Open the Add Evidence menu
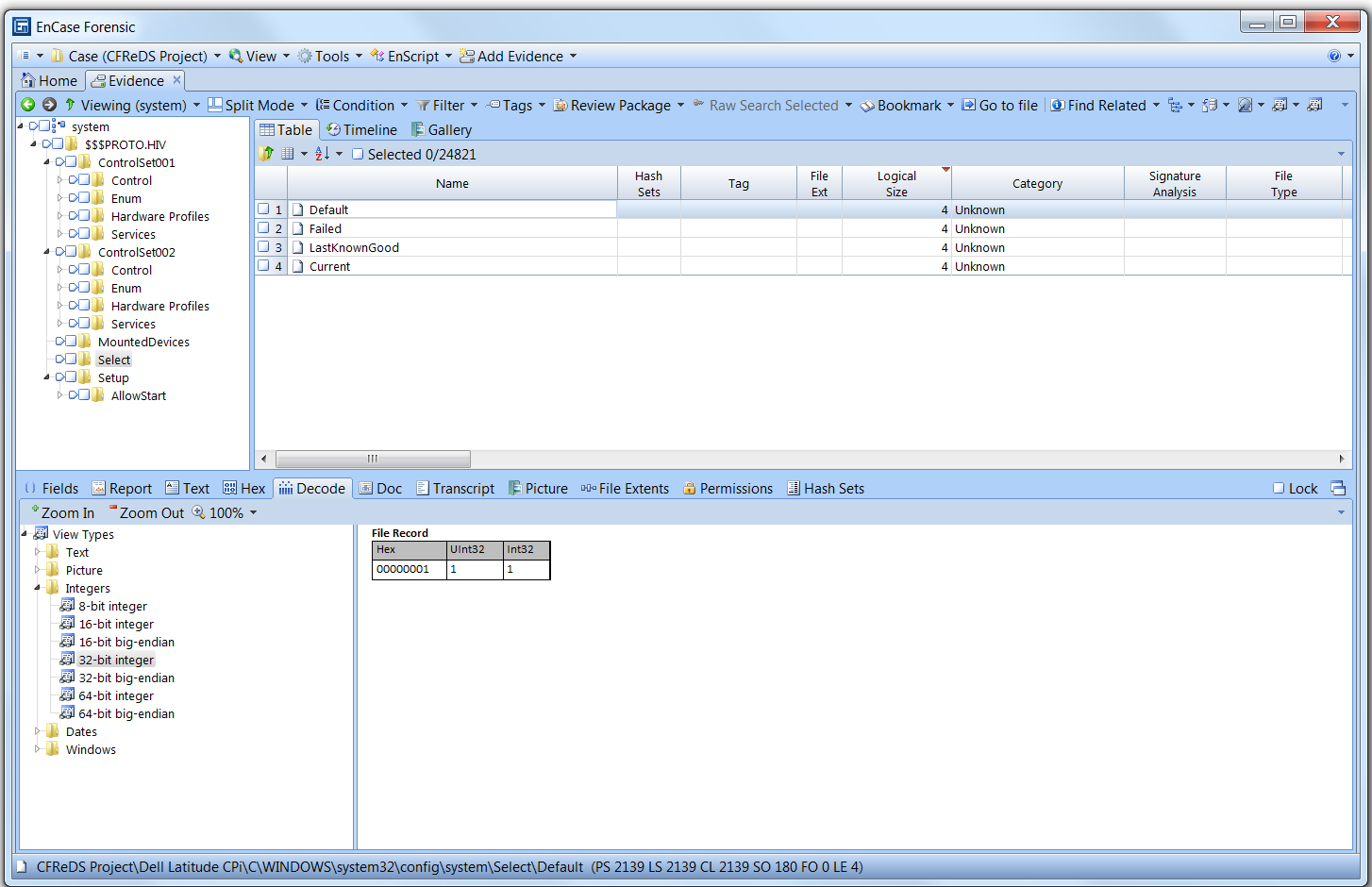Image resolution: width=1372 pixels, height=887 pixels. [518, 57]
